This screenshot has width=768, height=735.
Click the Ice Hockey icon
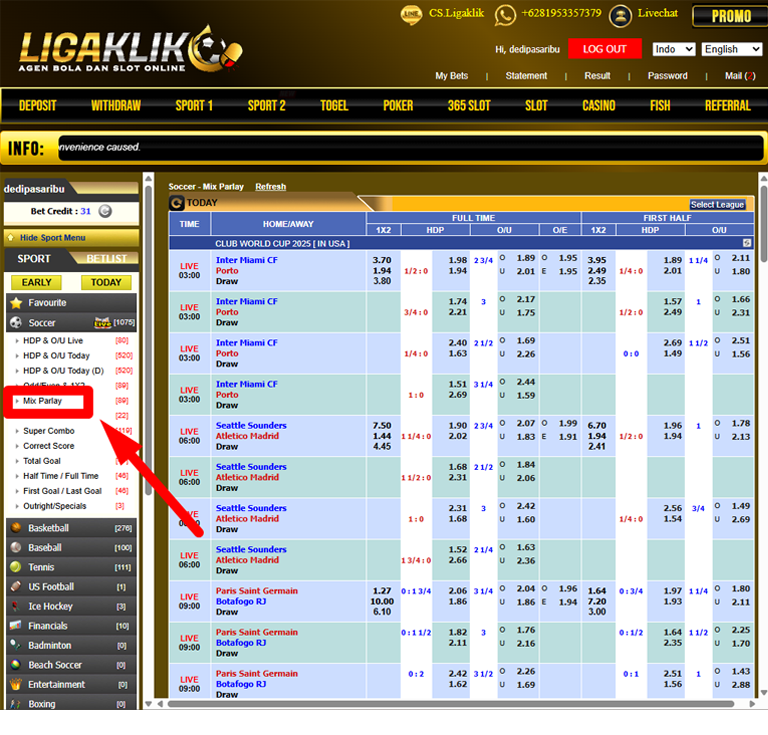click(16, 606)
